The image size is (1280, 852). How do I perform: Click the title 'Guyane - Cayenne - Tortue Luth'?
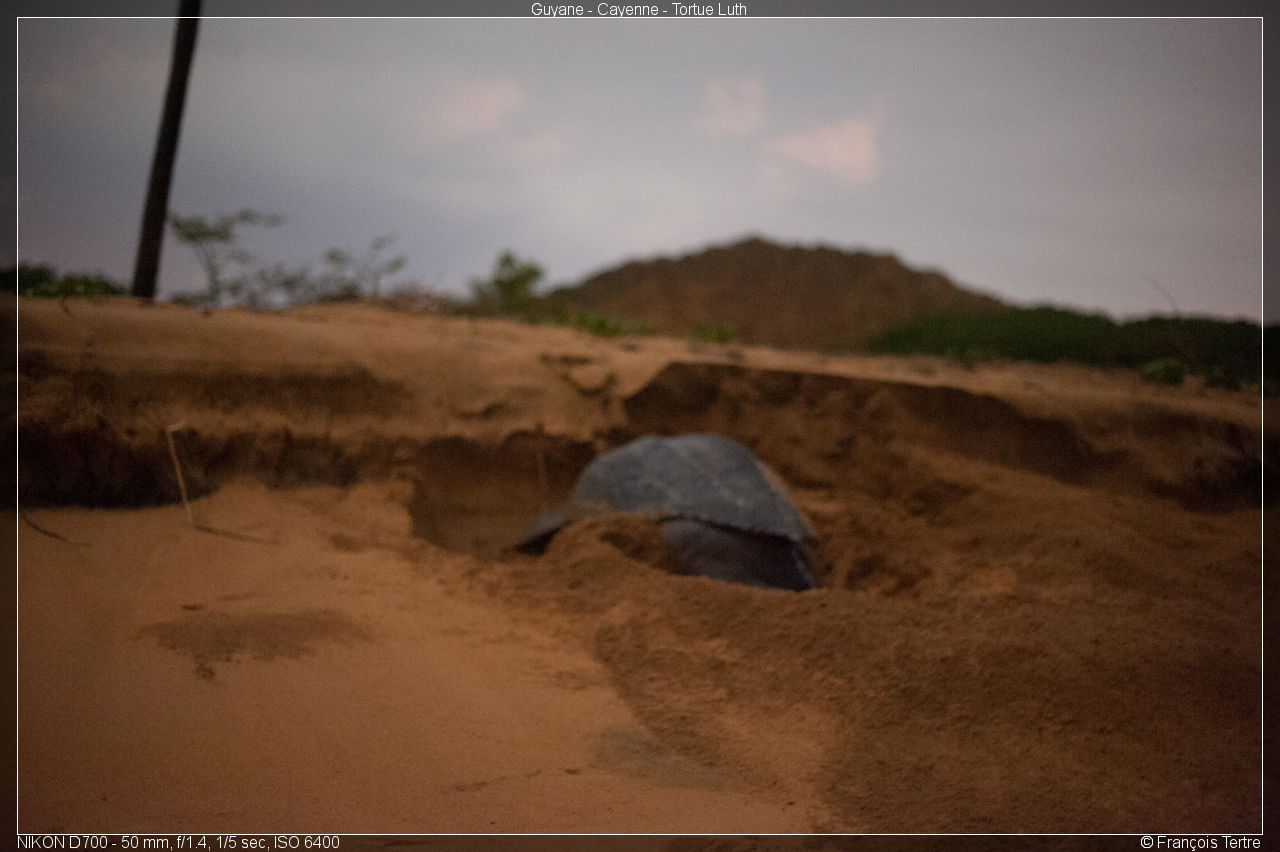pyautogui.click(x=638, y=9)
